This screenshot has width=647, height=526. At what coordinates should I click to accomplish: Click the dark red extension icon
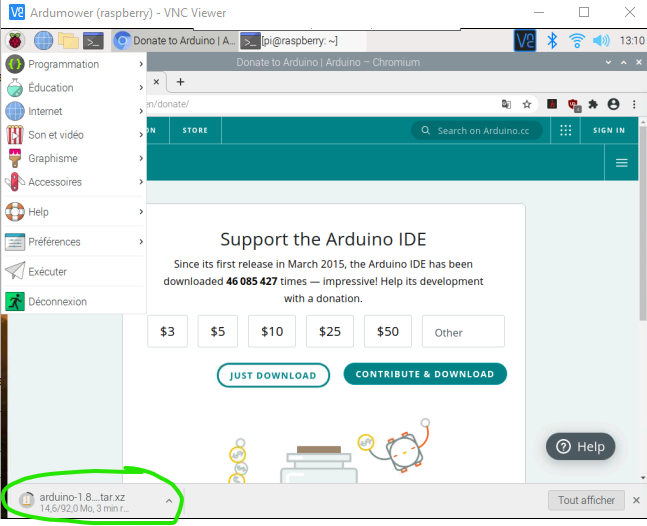pos(552,104)
